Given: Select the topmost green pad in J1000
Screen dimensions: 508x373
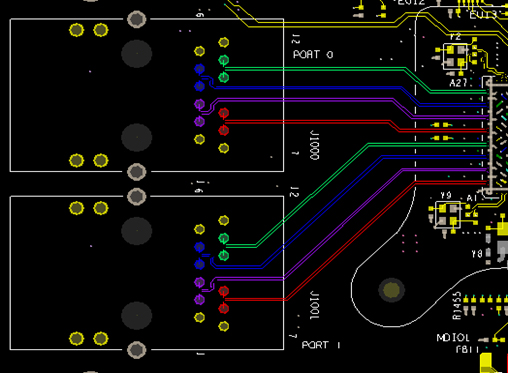Looking at the screenshot, I should (224, 60).
